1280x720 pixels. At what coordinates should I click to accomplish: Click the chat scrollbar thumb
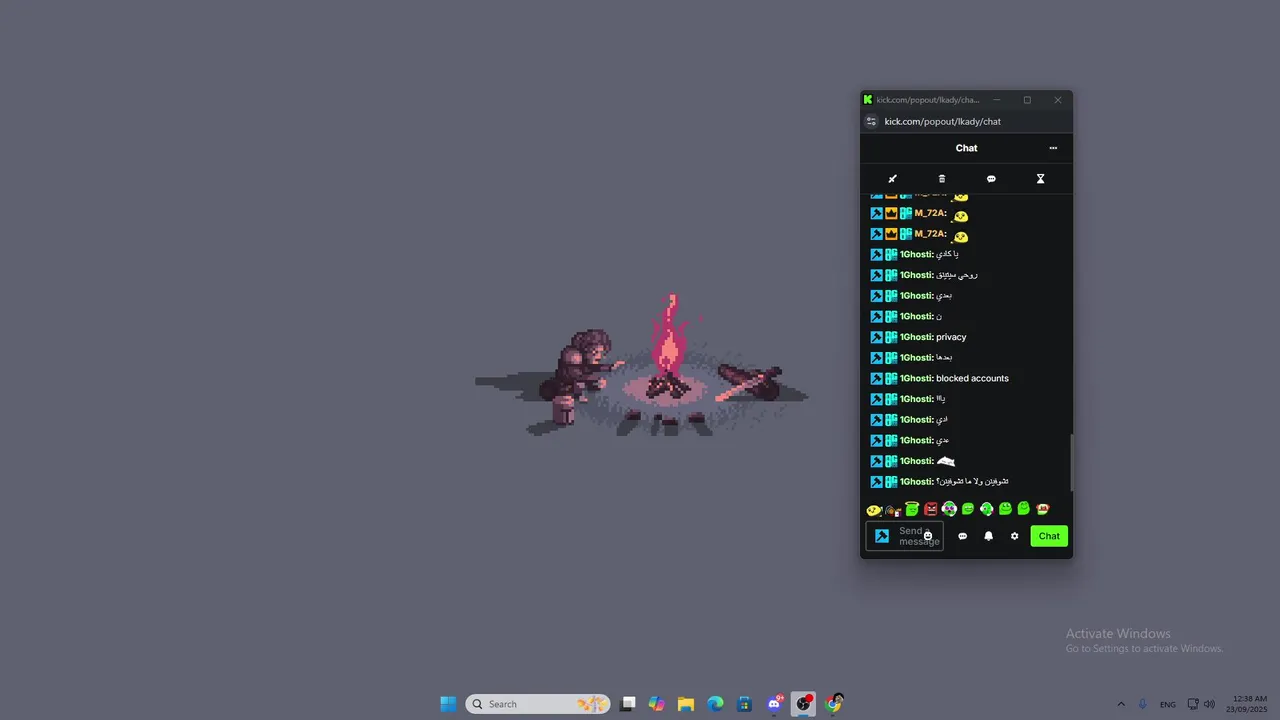pyautogui.click(x=1071, y=462)
